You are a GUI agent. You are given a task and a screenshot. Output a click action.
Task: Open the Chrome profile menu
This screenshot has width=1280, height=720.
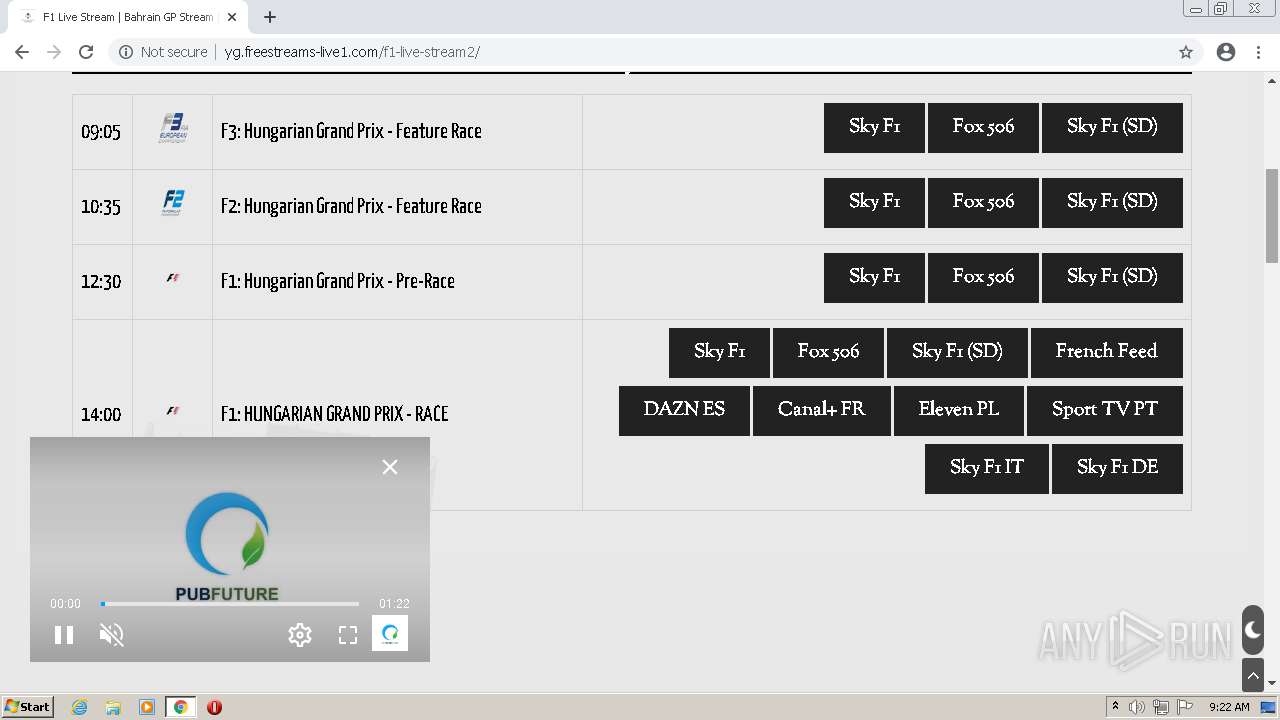click(1226, 52)
